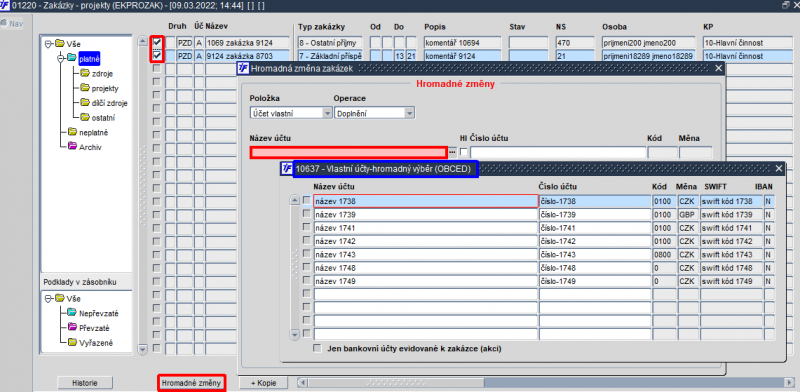Open the Operace dropdown Doplnění

[374, 113]
